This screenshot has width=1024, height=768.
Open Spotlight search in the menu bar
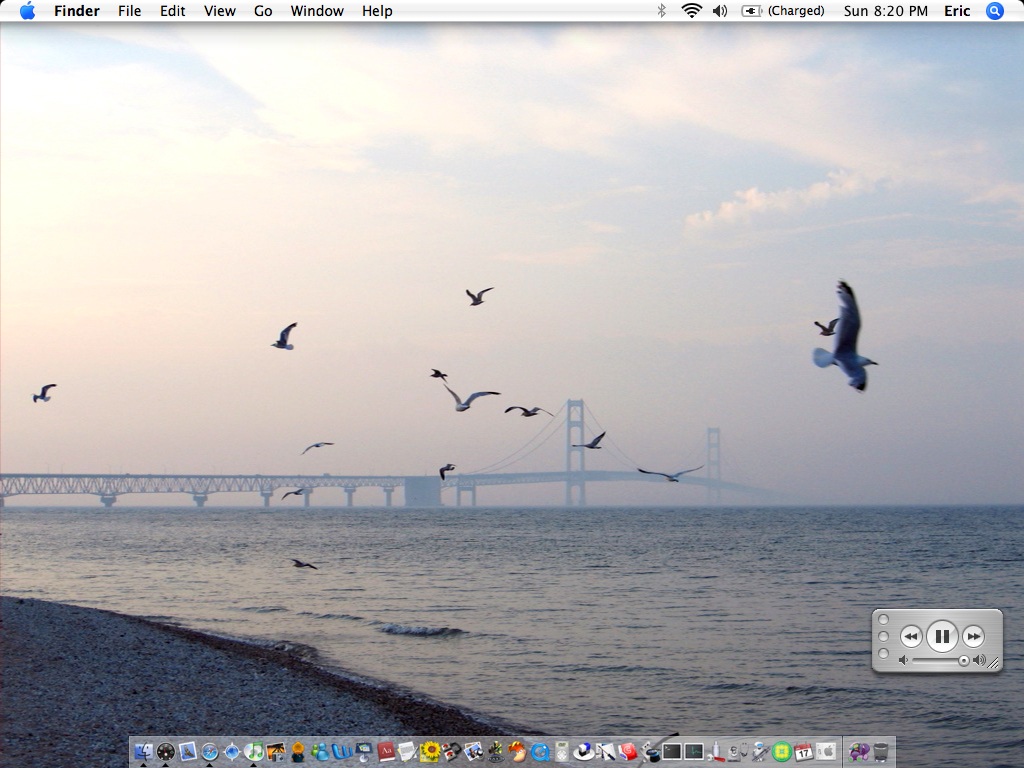click(994, 11)
